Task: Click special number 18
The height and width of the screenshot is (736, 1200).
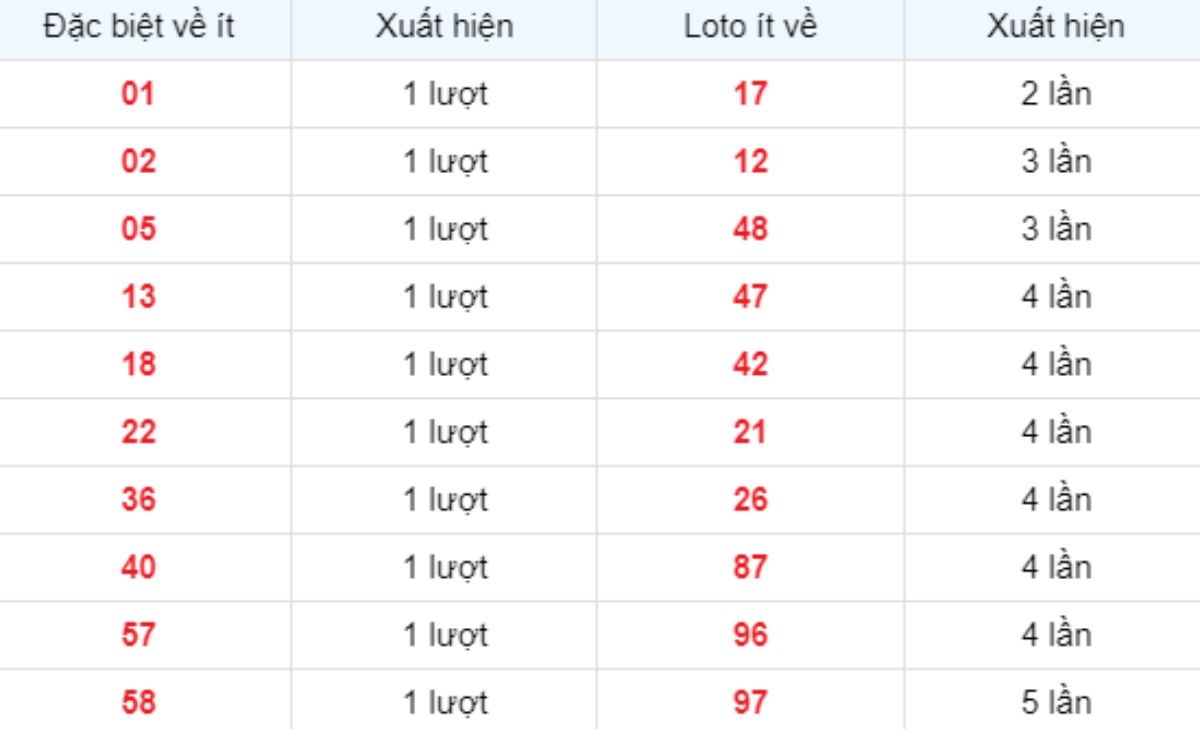Action: [139, 365]
